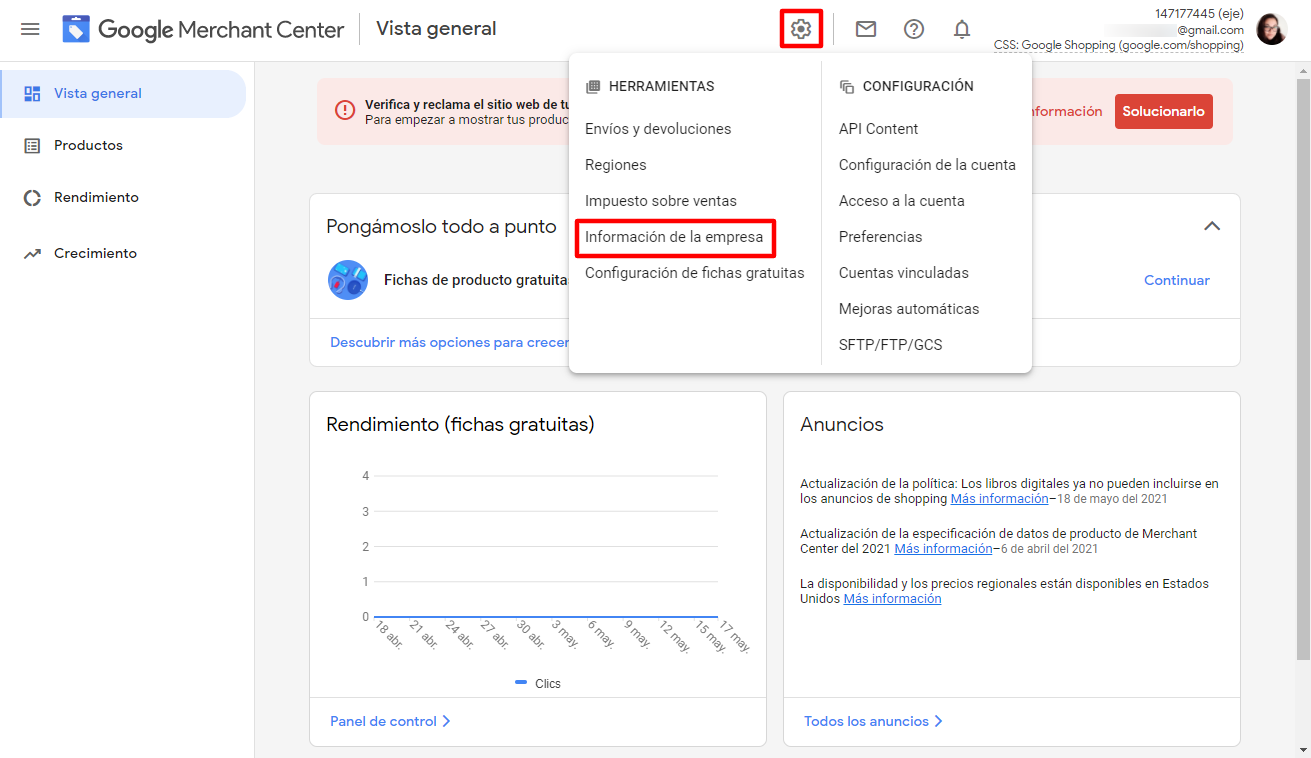Click the account ID 147177445 text
Image resolution: width=1311 pixels, height=758 pixels.
(1200, 14)
